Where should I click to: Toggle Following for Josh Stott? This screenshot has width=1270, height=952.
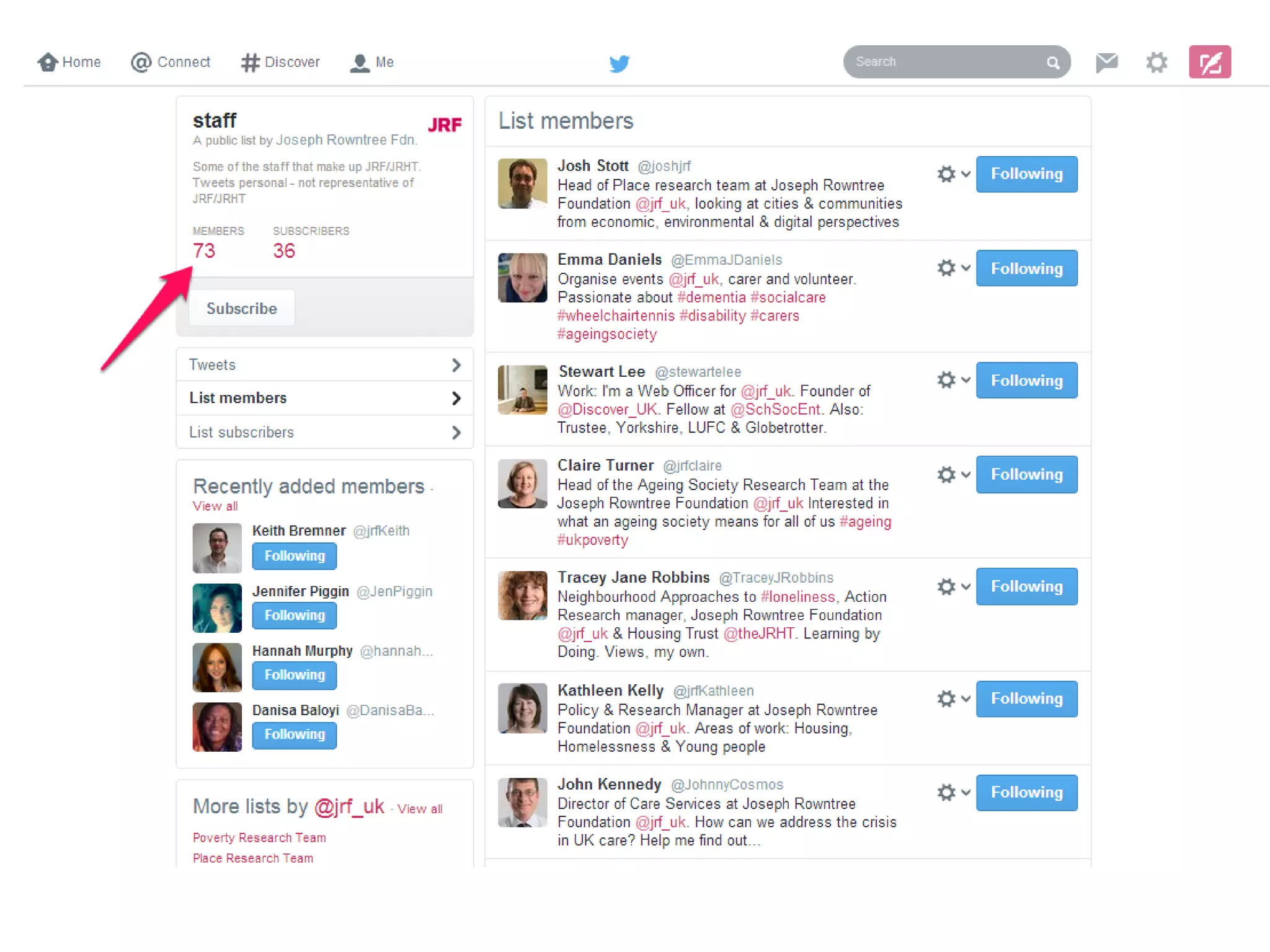pos(1026,174)
